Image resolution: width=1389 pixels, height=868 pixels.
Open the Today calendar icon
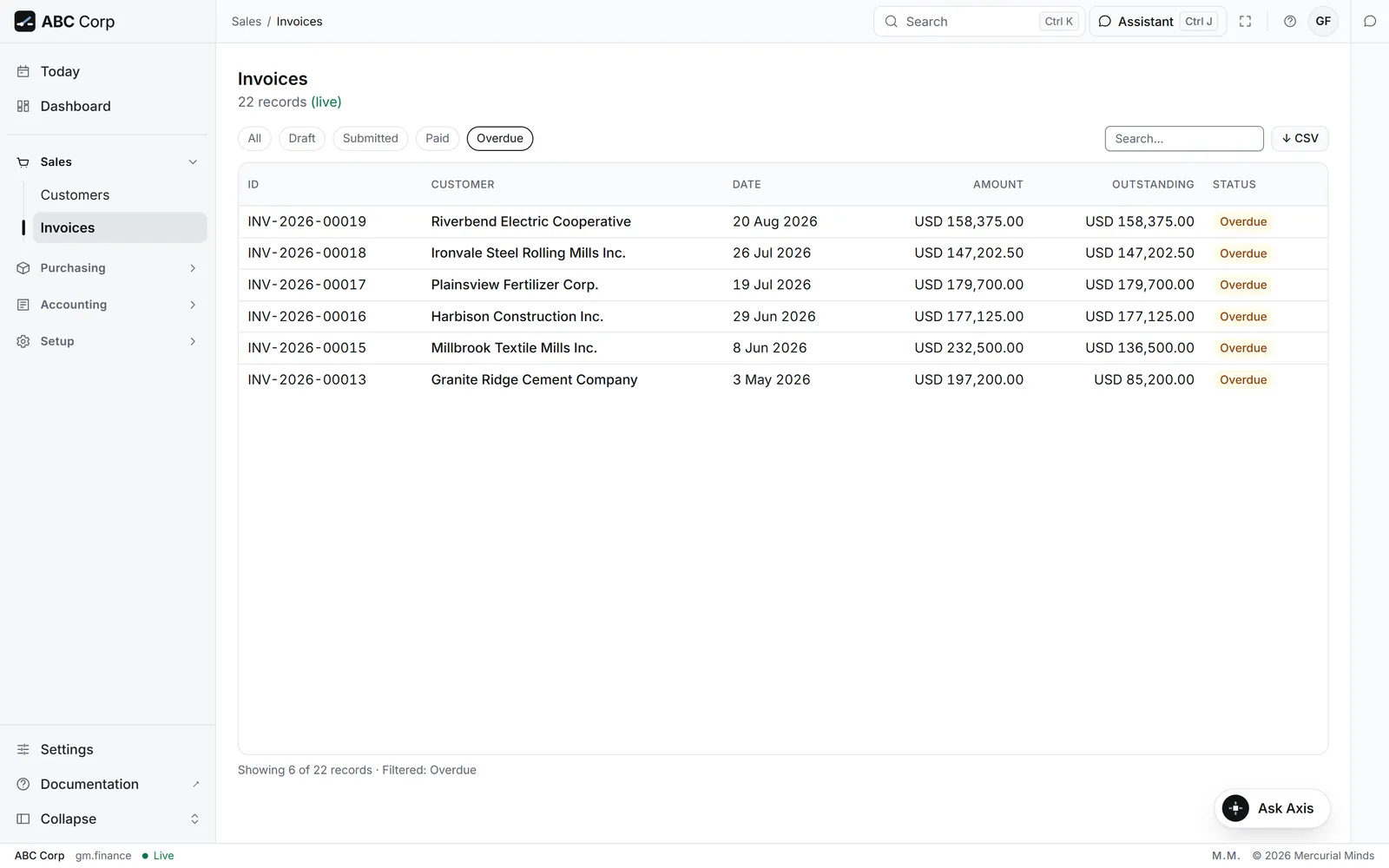[23, 71]
